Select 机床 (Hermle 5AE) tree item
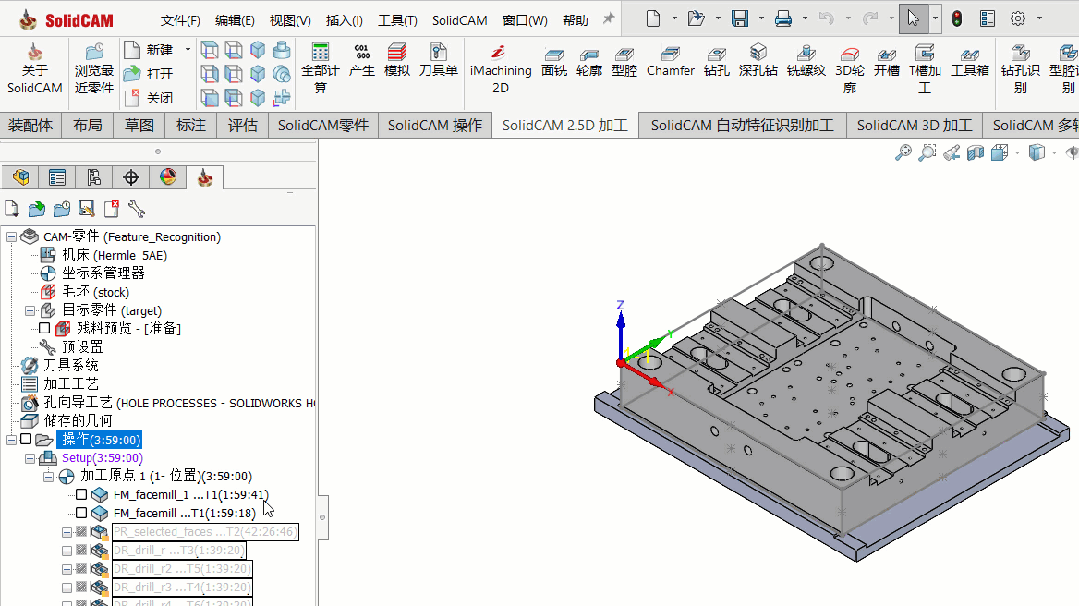This screenshot has width=1079, height=606. [x=103, y=255]
